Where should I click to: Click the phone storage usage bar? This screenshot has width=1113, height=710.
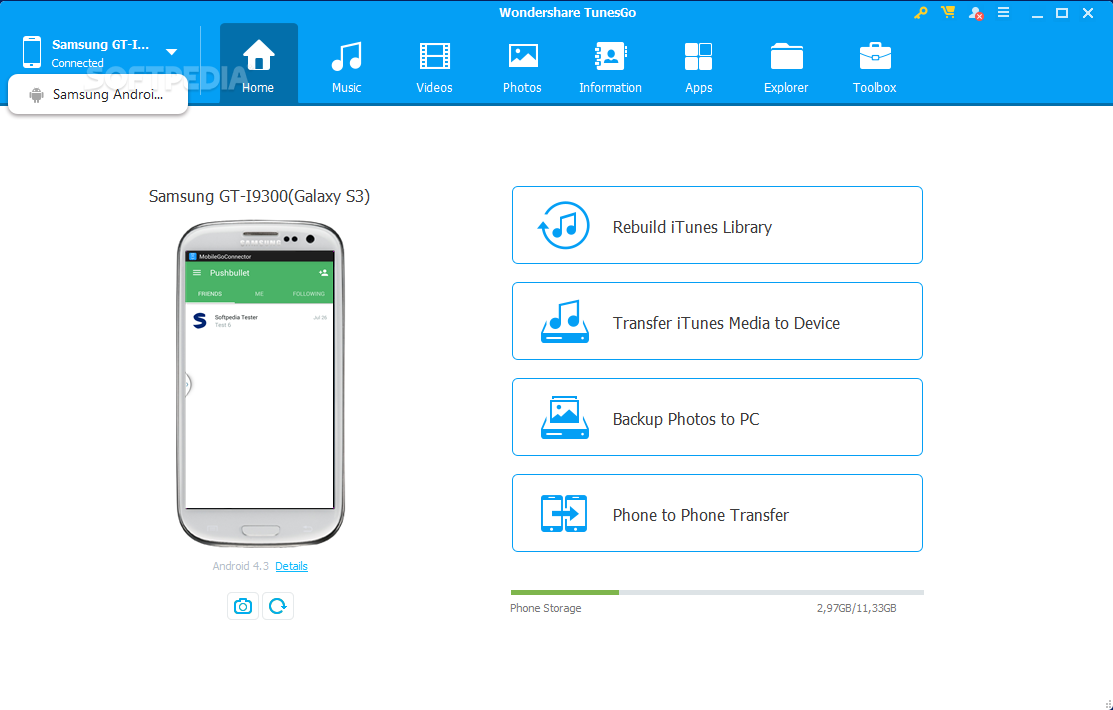717,592
